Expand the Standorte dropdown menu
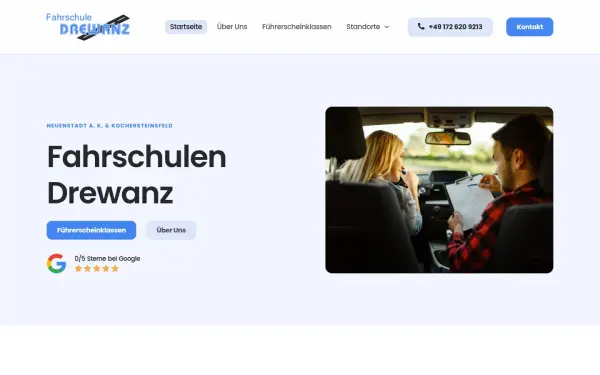 (x=367, y=27)
